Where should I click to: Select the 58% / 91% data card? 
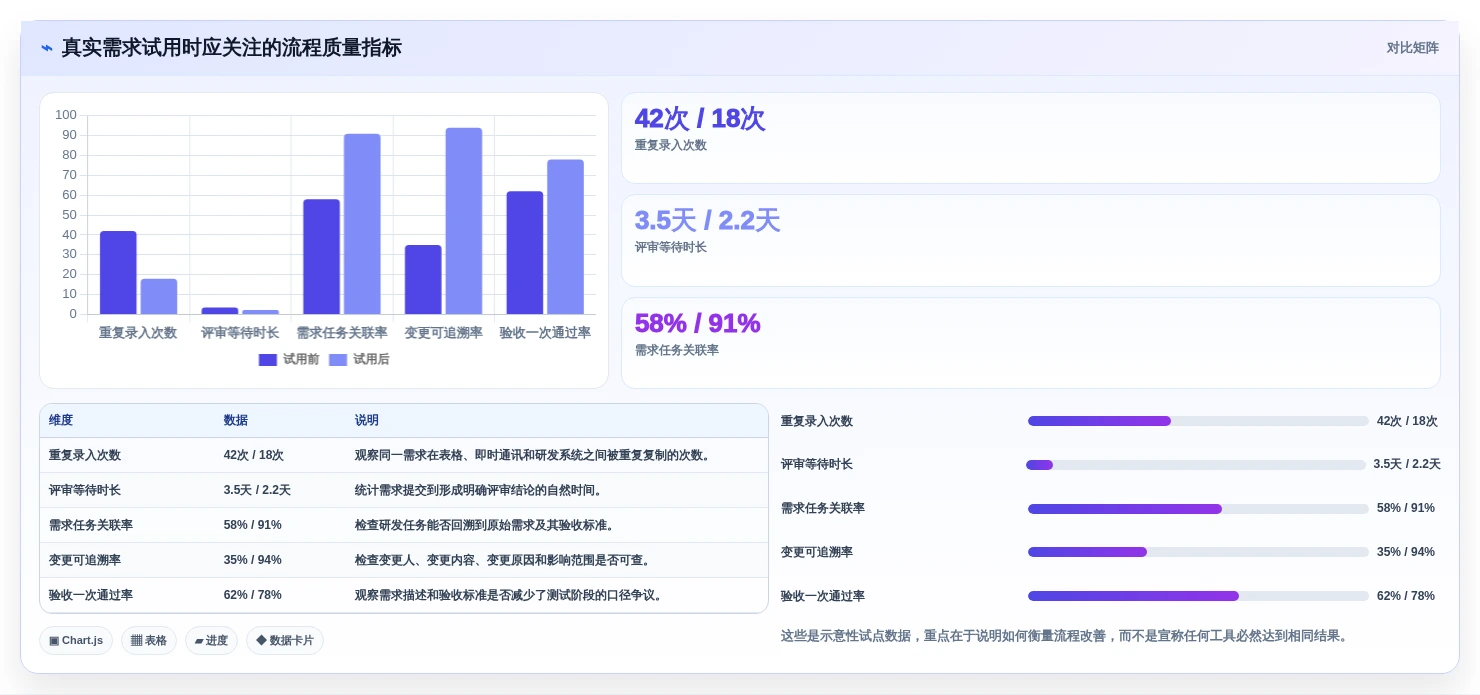(1031, 343)
